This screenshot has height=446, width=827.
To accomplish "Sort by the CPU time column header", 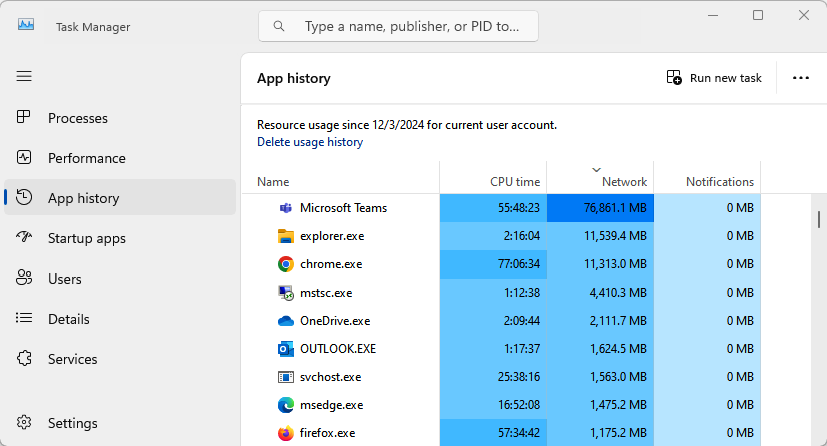I will 493,178.
